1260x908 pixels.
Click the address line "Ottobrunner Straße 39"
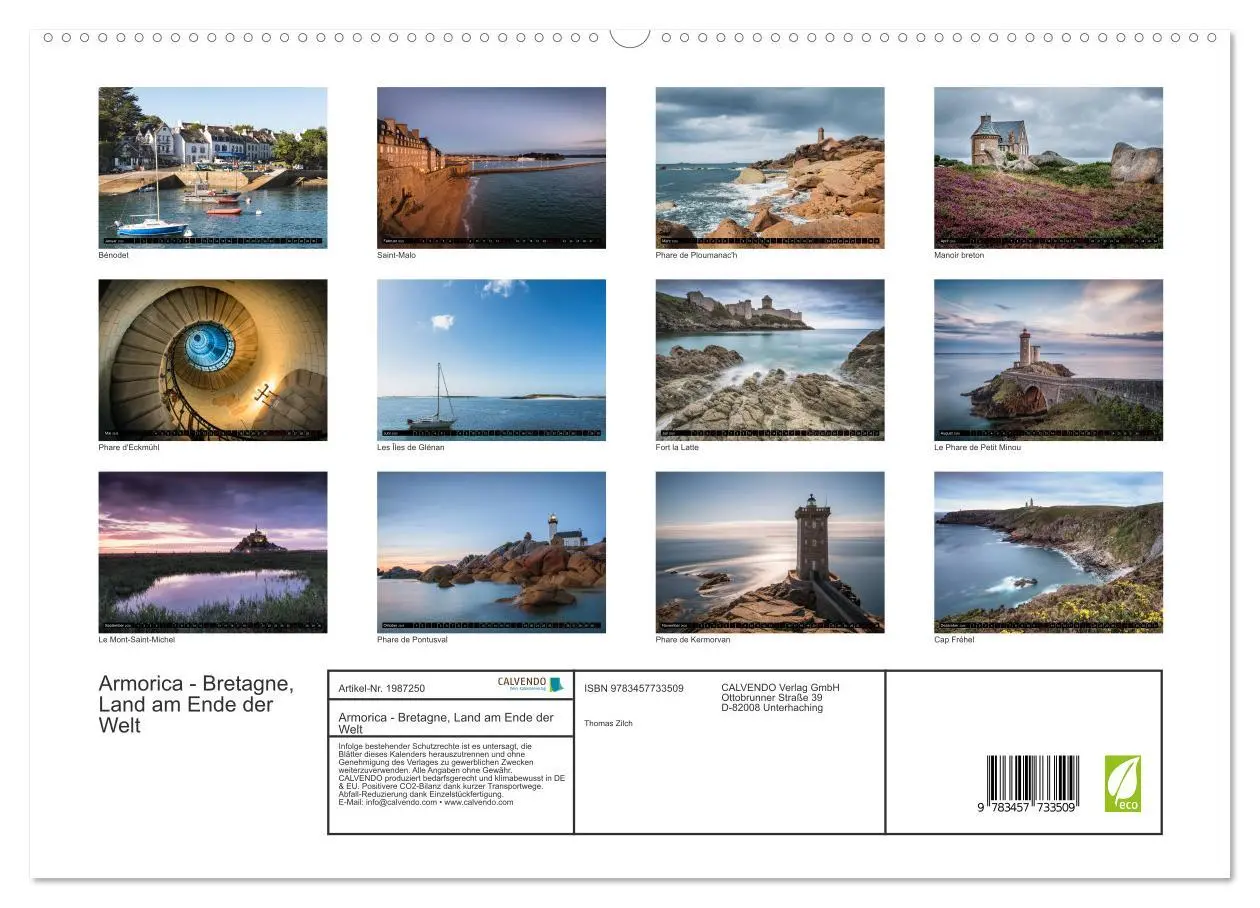point(772,697)
